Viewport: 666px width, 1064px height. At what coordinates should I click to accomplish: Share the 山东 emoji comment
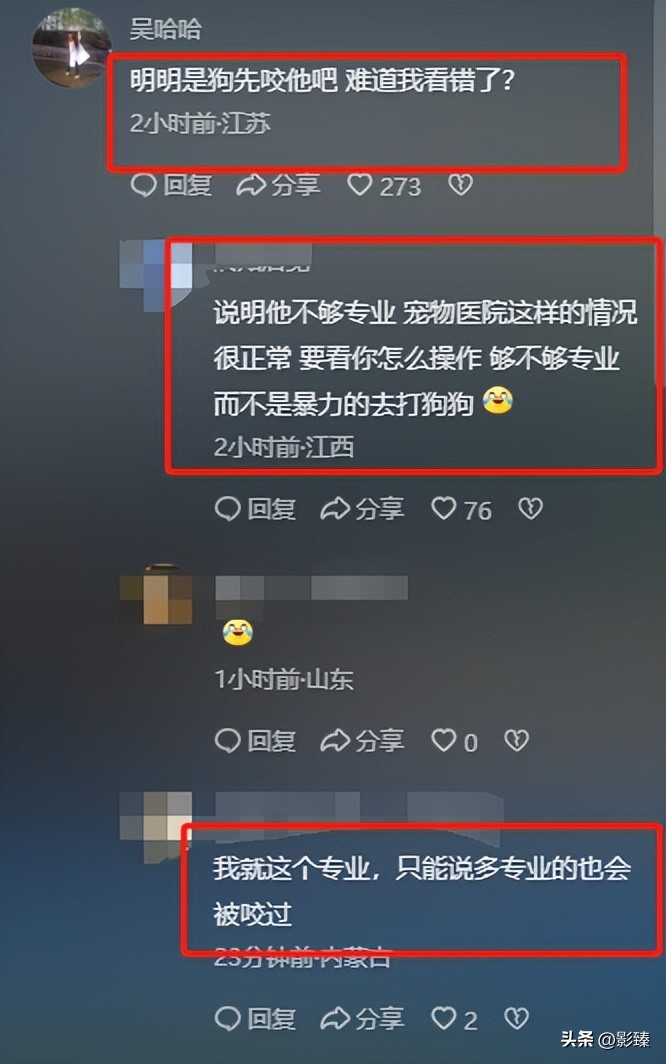[362, 740]
